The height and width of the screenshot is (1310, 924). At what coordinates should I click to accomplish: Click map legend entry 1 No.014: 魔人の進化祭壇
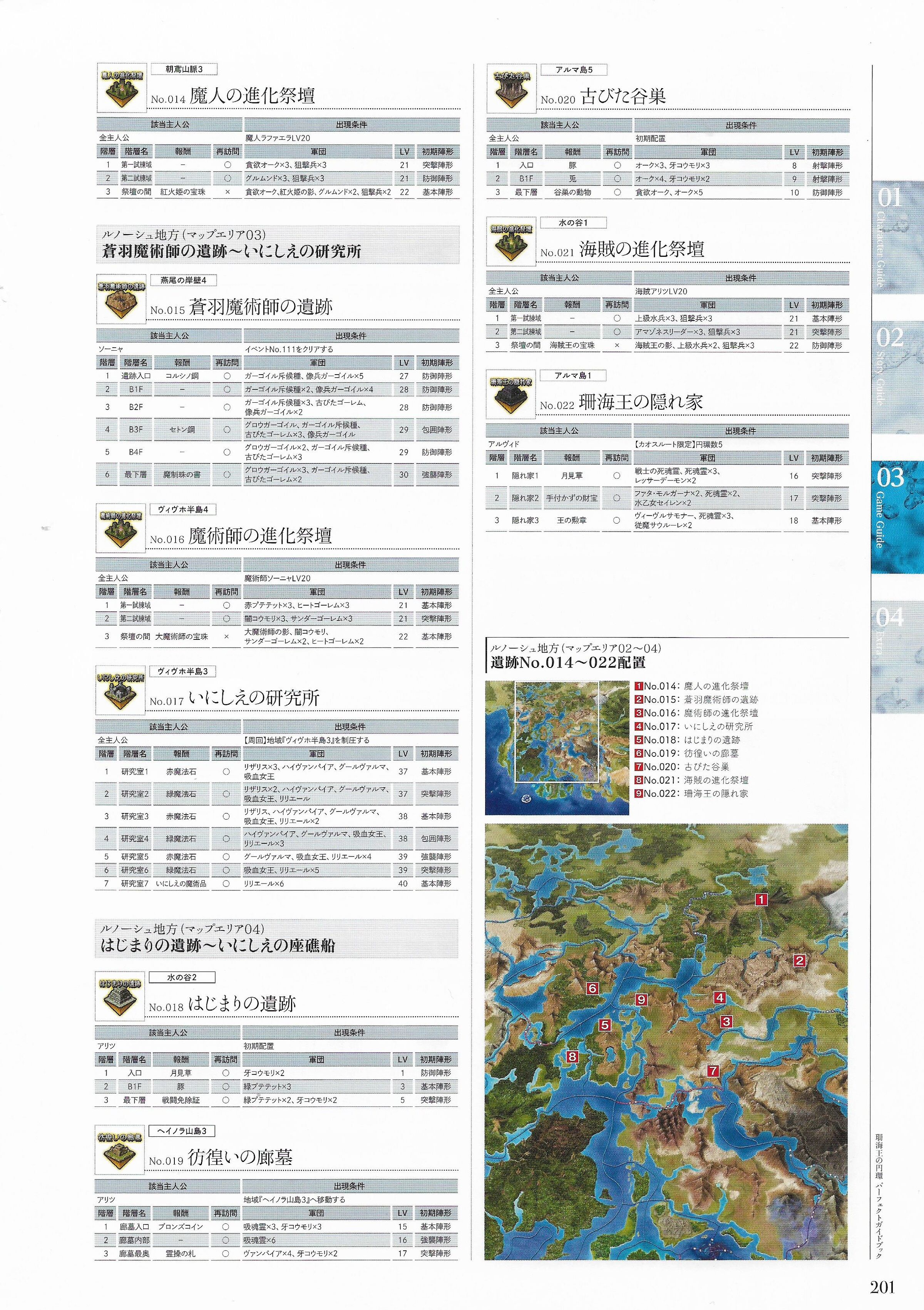click(692, 686)
